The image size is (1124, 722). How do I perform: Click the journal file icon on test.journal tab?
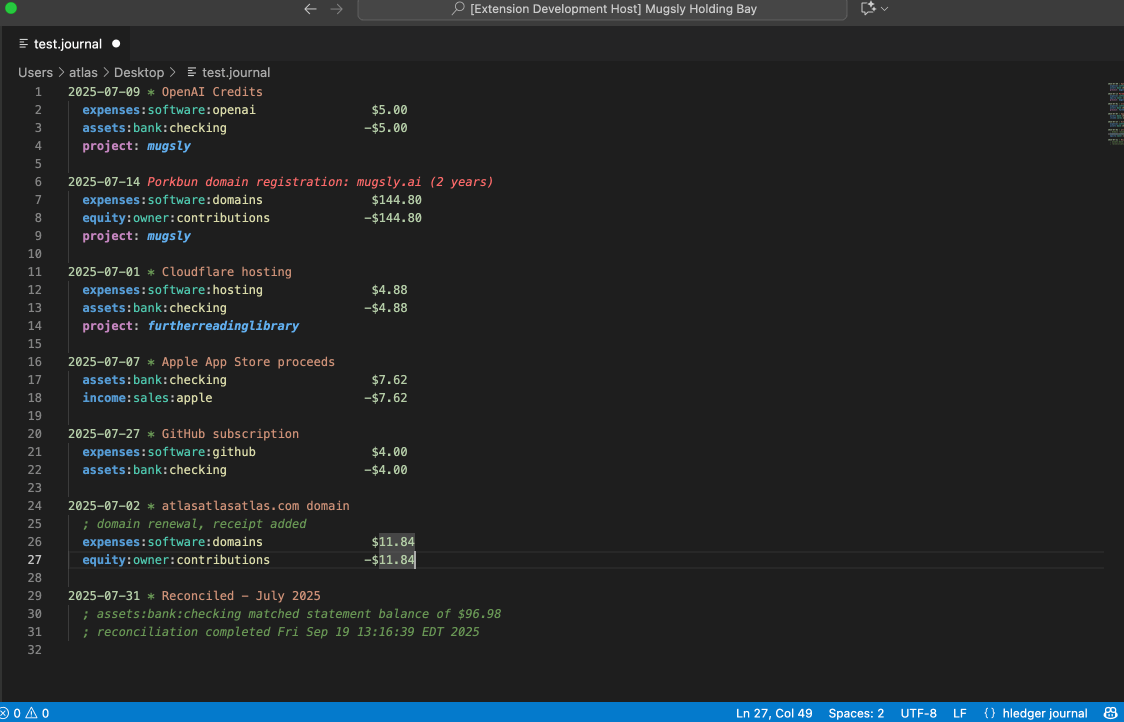(22, 43)
